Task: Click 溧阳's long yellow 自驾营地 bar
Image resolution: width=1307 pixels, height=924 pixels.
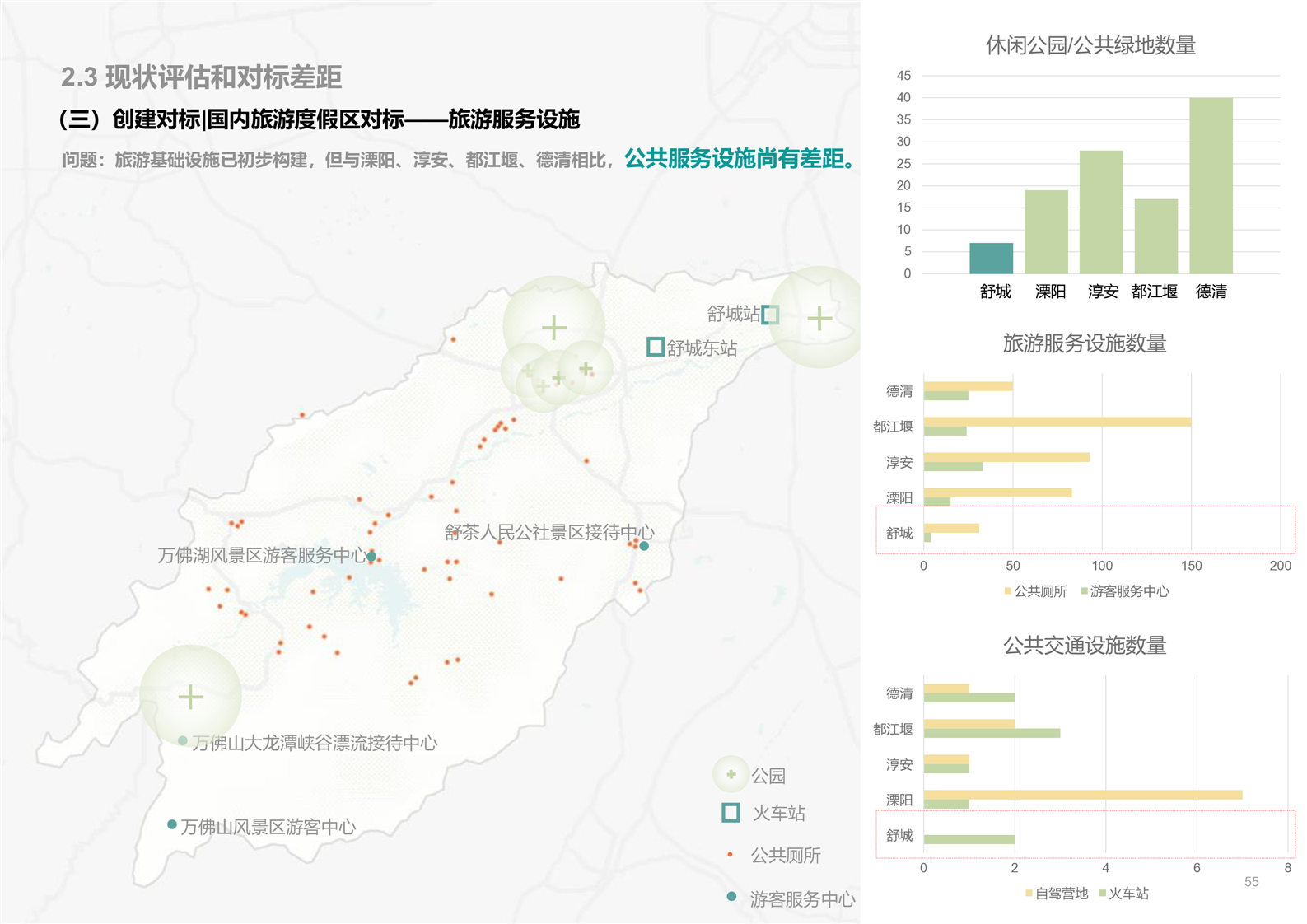Action: pos(1082,795)
